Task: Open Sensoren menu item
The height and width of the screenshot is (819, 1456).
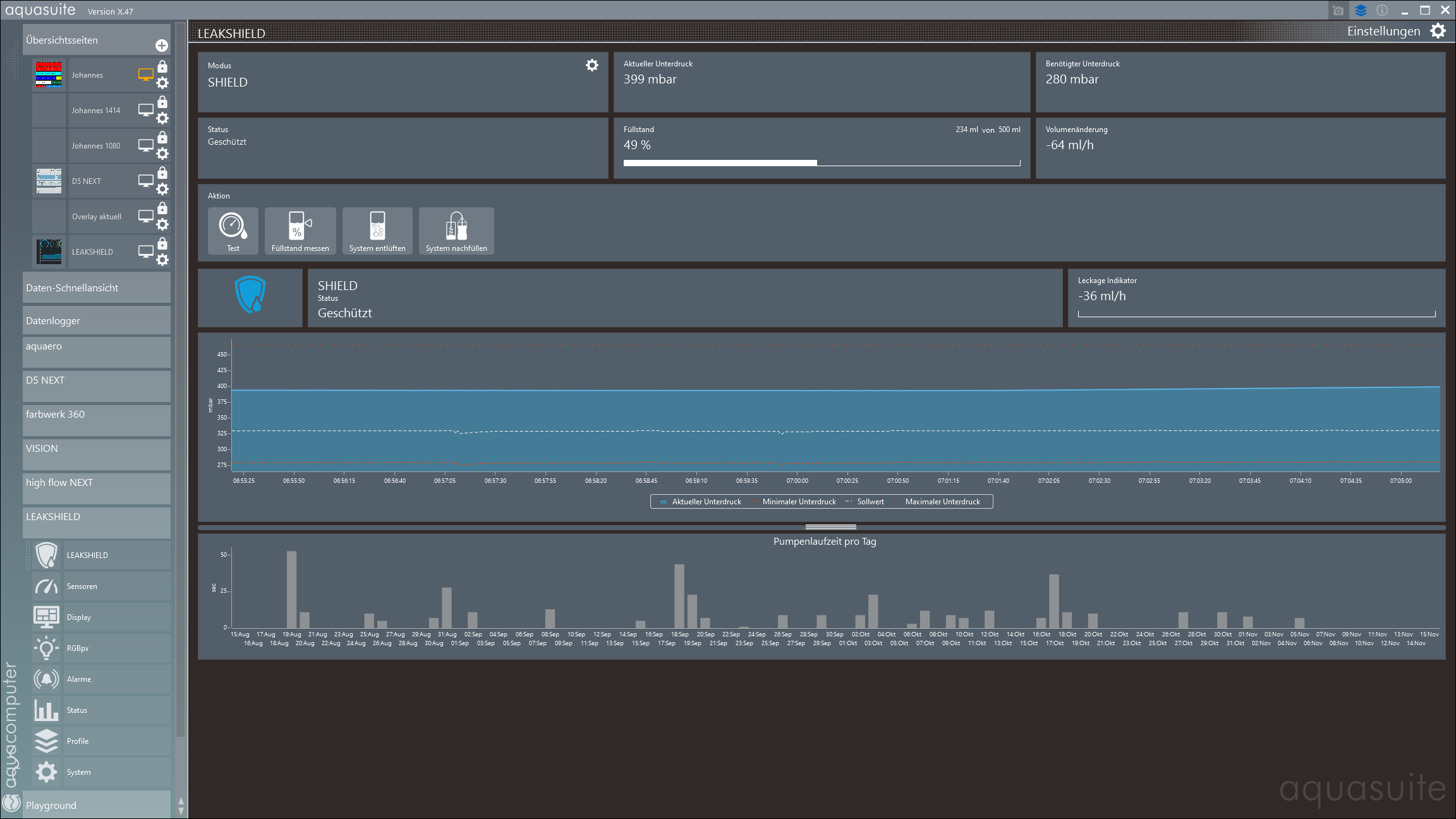Action: [101, 586]
